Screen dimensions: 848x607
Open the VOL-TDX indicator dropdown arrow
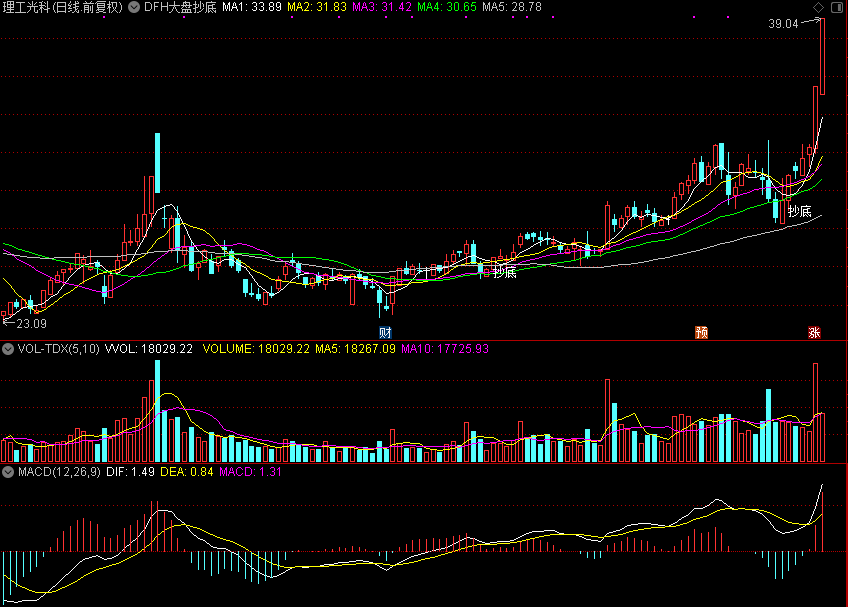[8, 349]
